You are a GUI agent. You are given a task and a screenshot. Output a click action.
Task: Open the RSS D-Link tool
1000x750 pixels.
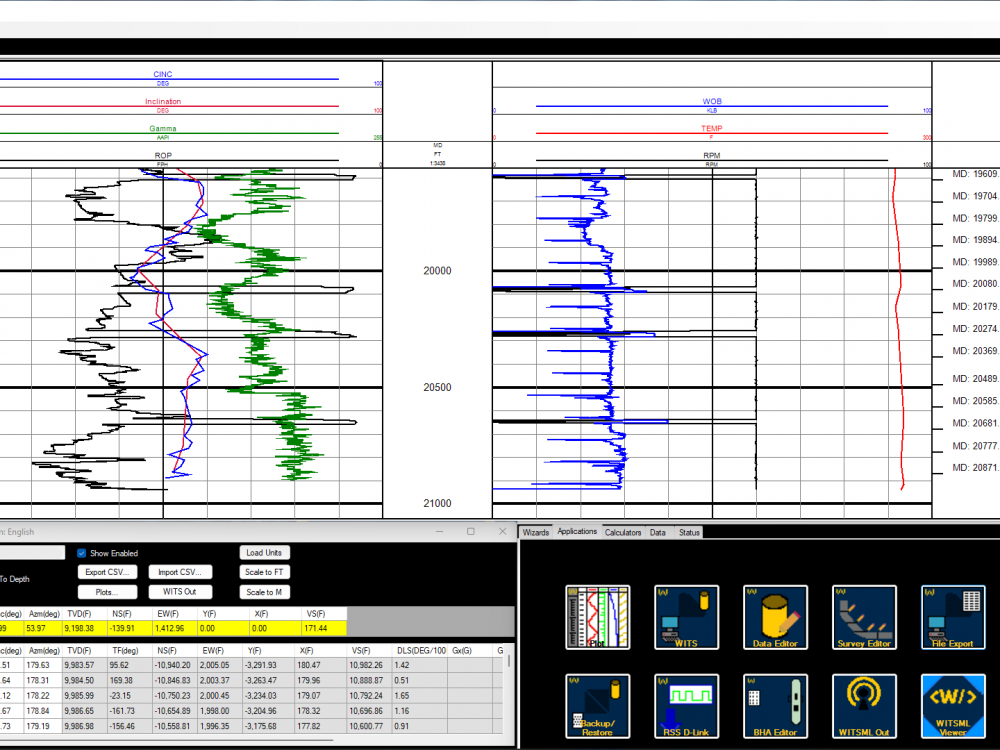click(686, 706)
